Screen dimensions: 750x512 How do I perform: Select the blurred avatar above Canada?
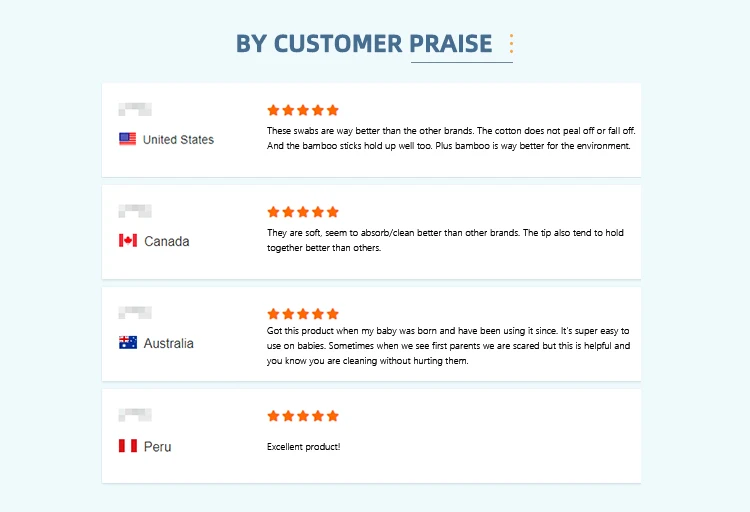(135, 211)
